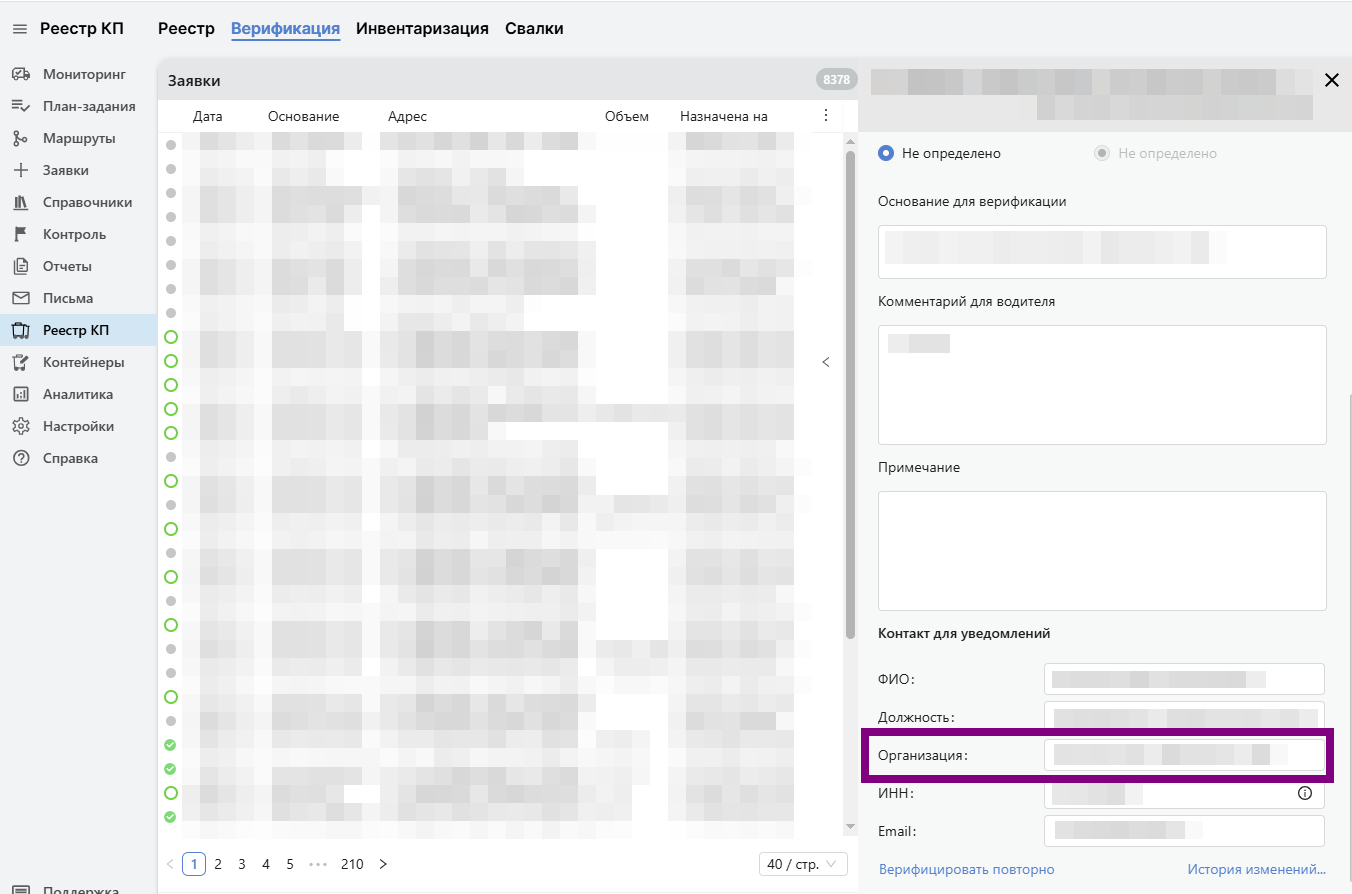This screenshot has height=894, width=1352.
Task: Click the ИНН info icon
Action: tap(1304, 793)
